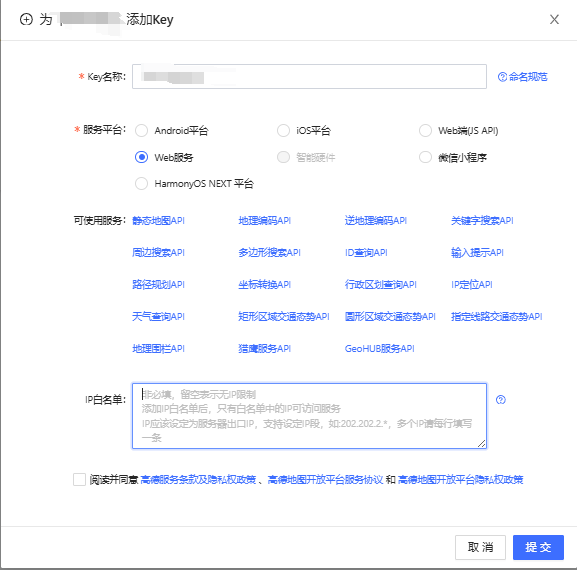Close the 添加Key dialog with X
The height and width of the screenshot is (570, 577).
coord(554,19)
